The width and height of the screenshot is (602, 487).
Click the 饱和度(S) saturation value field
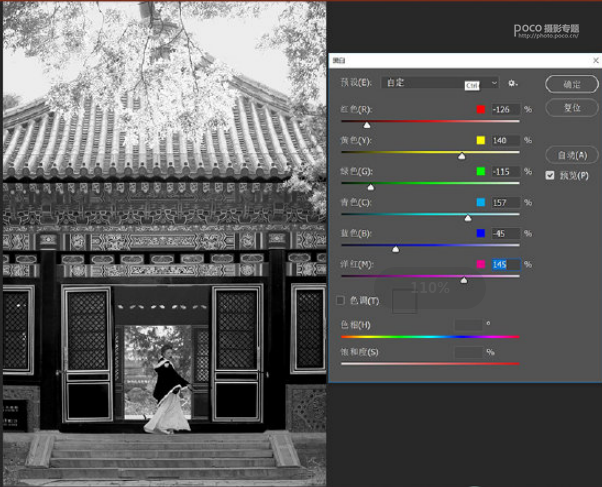coord(468,352)
